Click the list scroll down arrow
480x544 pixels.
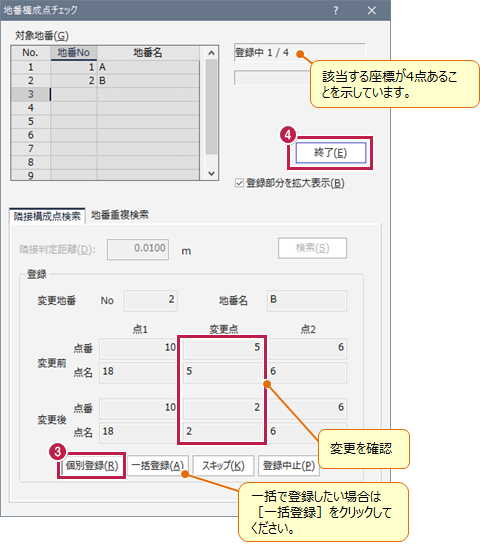point(211,173)
